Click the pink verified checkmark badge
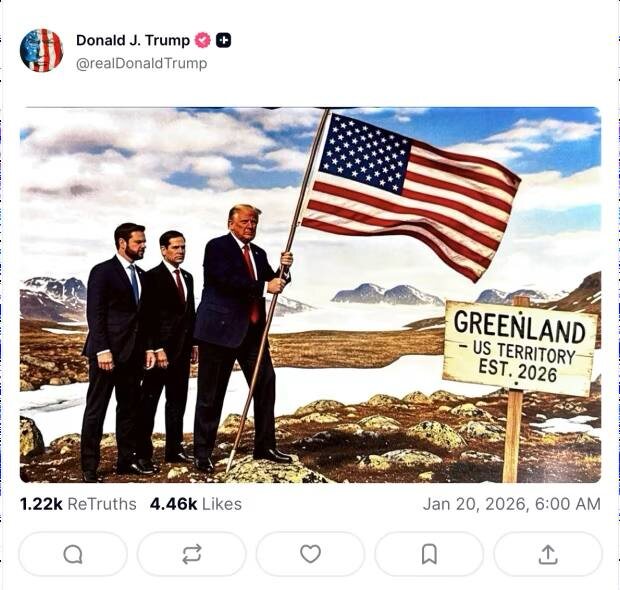The height and width of the screenshot is (590, 620). click(202, 40)
